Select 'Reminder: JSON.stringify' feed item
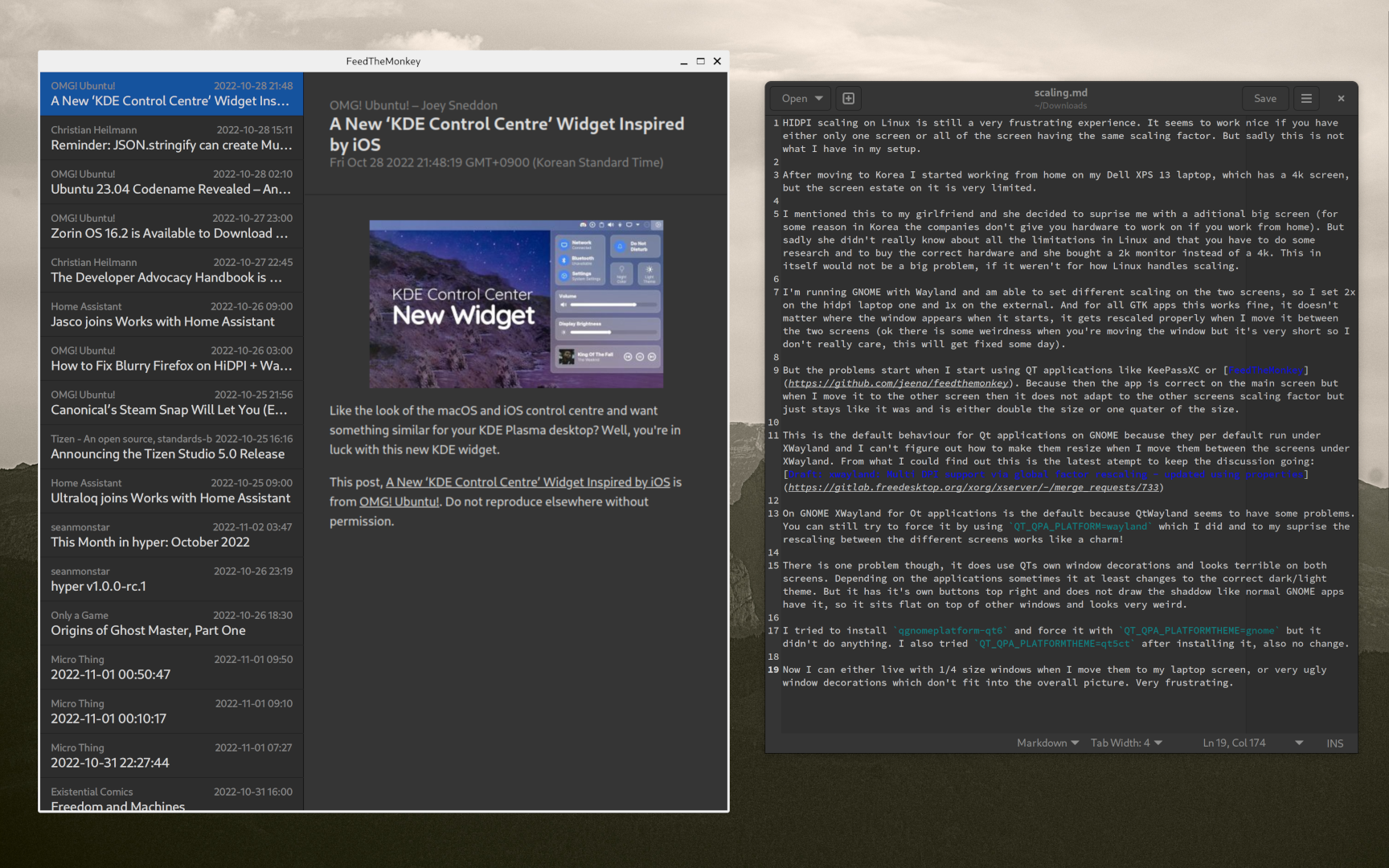1389x868 pixels. point(171,138)
